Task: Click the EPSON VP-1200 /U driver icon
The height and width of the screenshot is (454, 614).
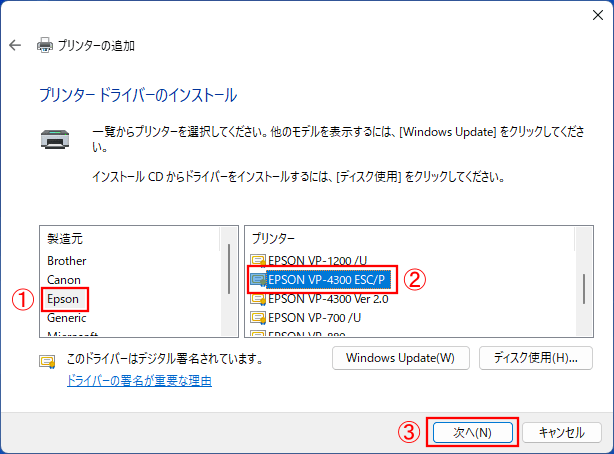Action: pyautogui.click(x=258, y=260)
